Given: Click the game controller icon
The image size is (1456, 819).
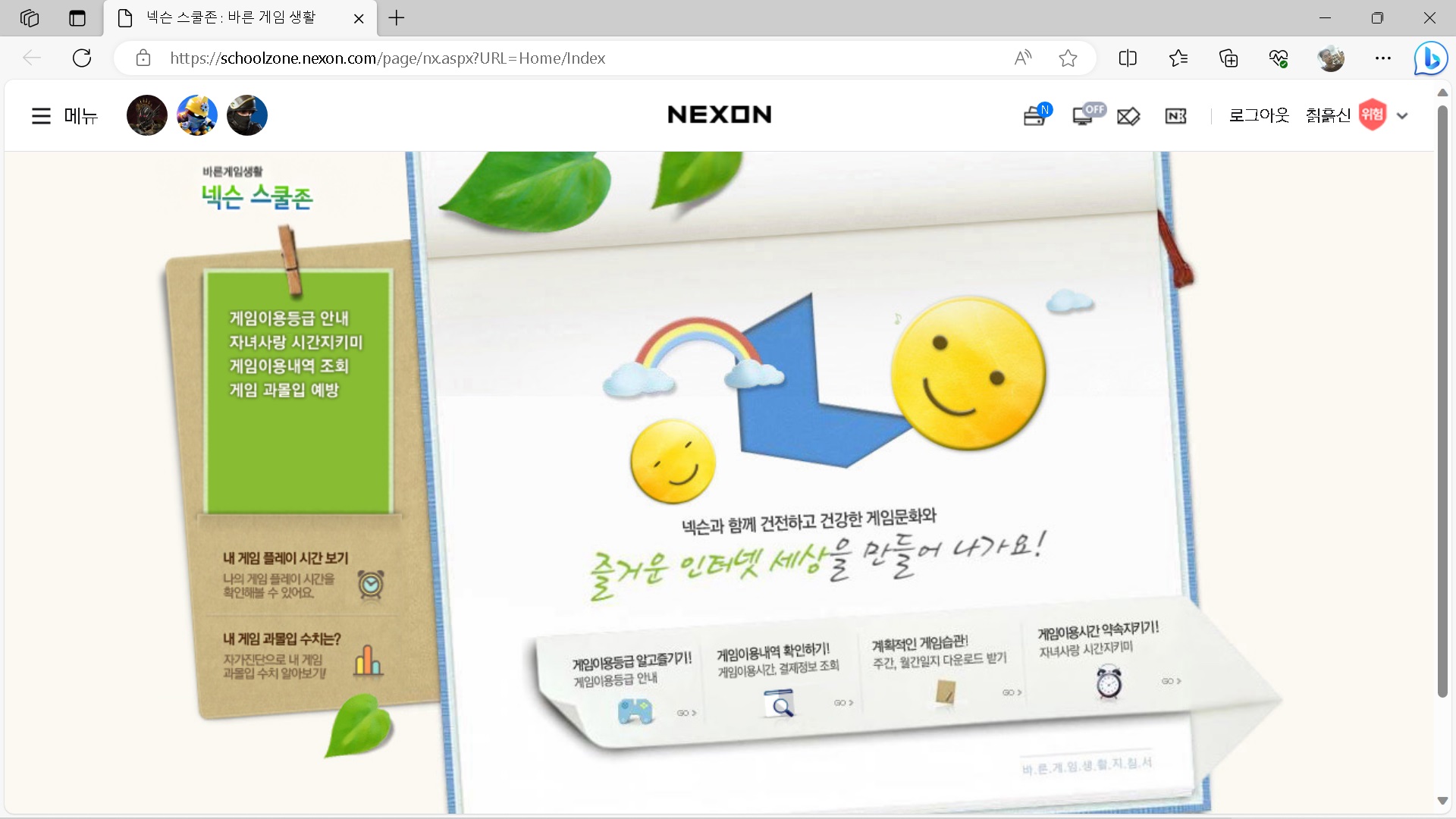Looking at the screenshot, I should (635, 712).
